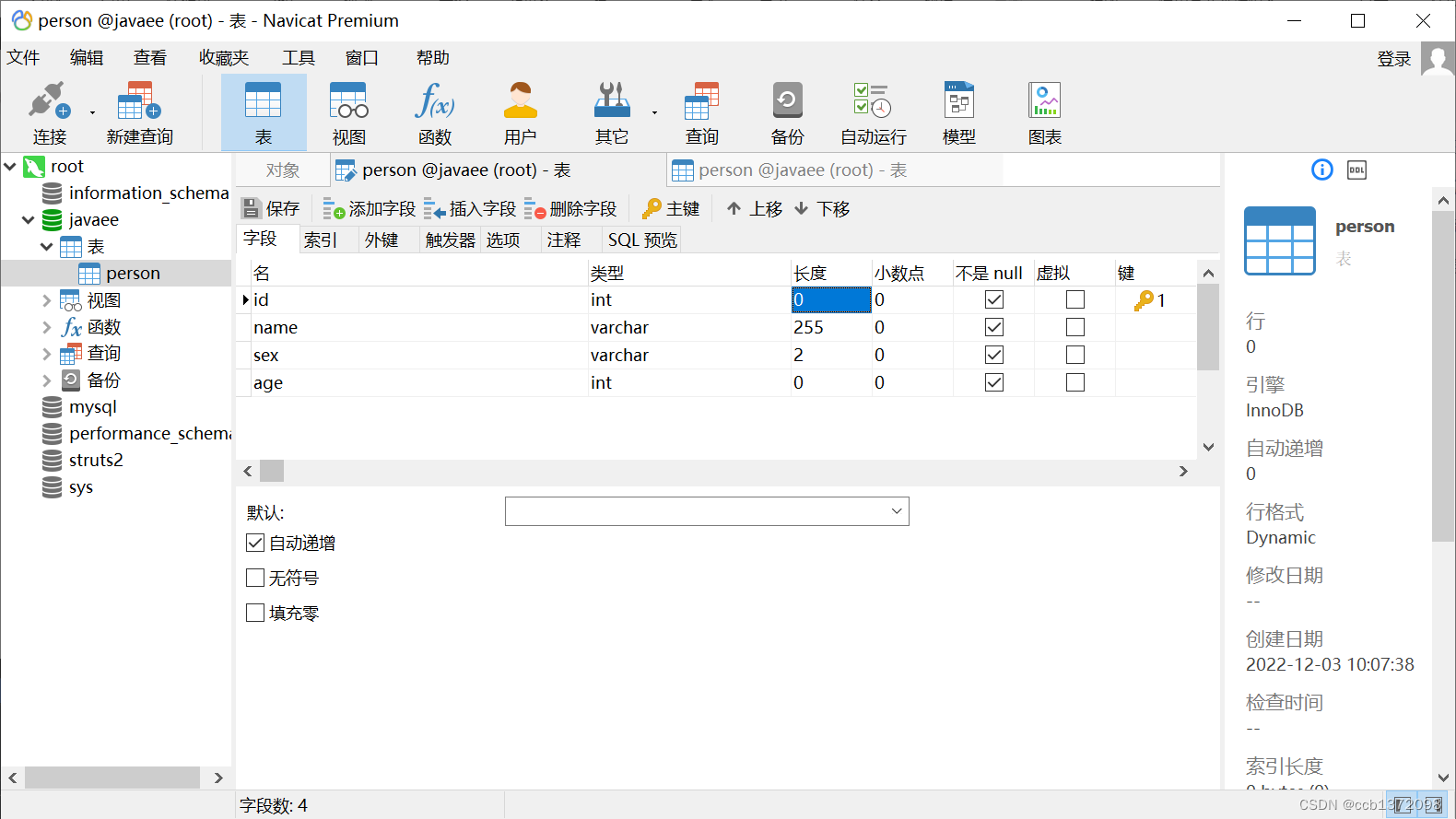Click the user avatar icon
Viewport: 1456px width, 819px height.
click(1438, 59)
